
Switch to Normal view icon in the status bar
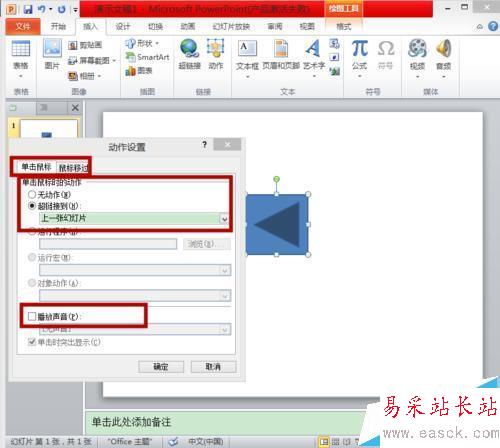tap(324, 442)
